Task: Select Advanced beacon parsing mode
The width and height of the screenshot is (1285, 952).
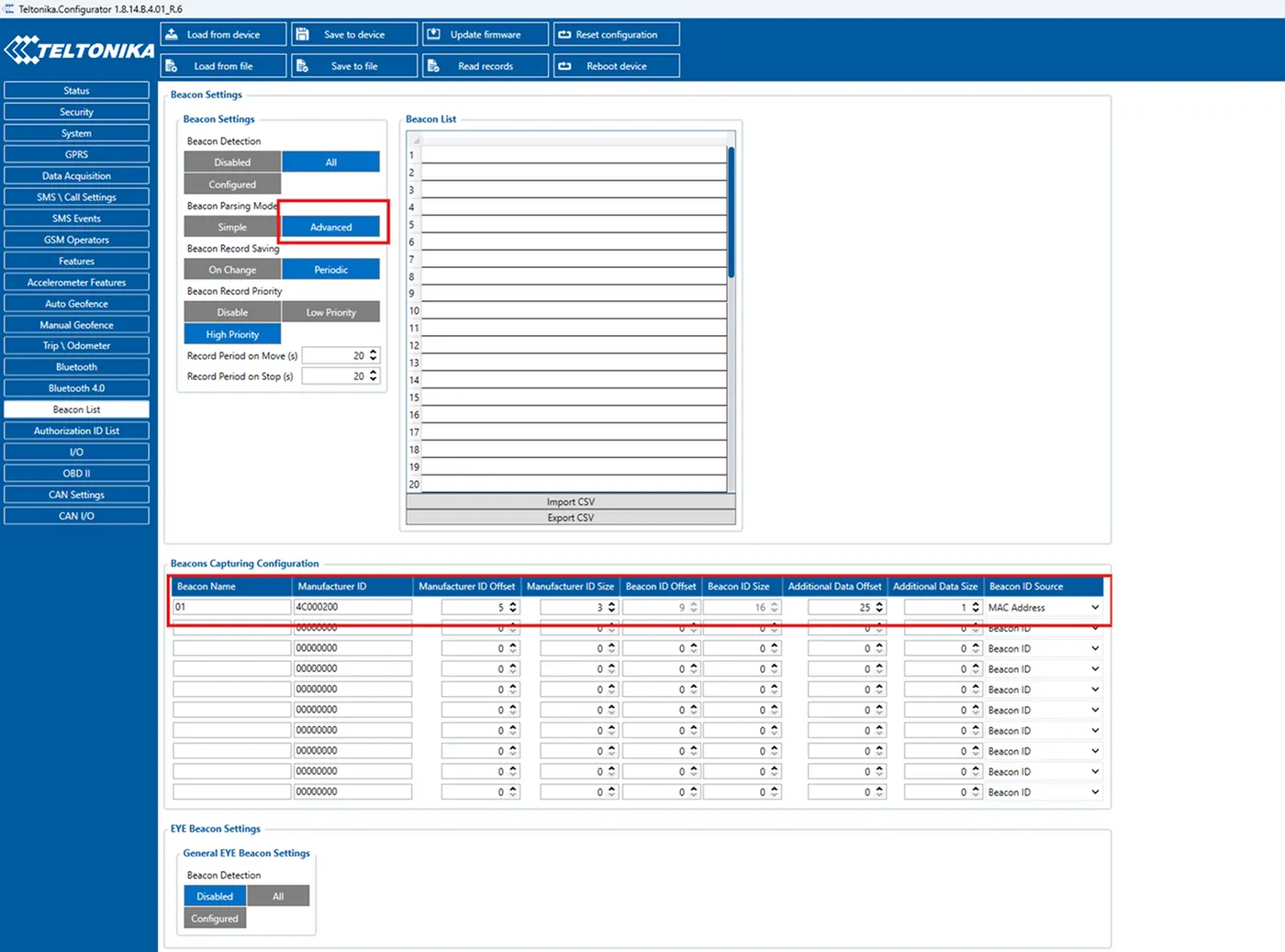Action: tap(331, 227)
